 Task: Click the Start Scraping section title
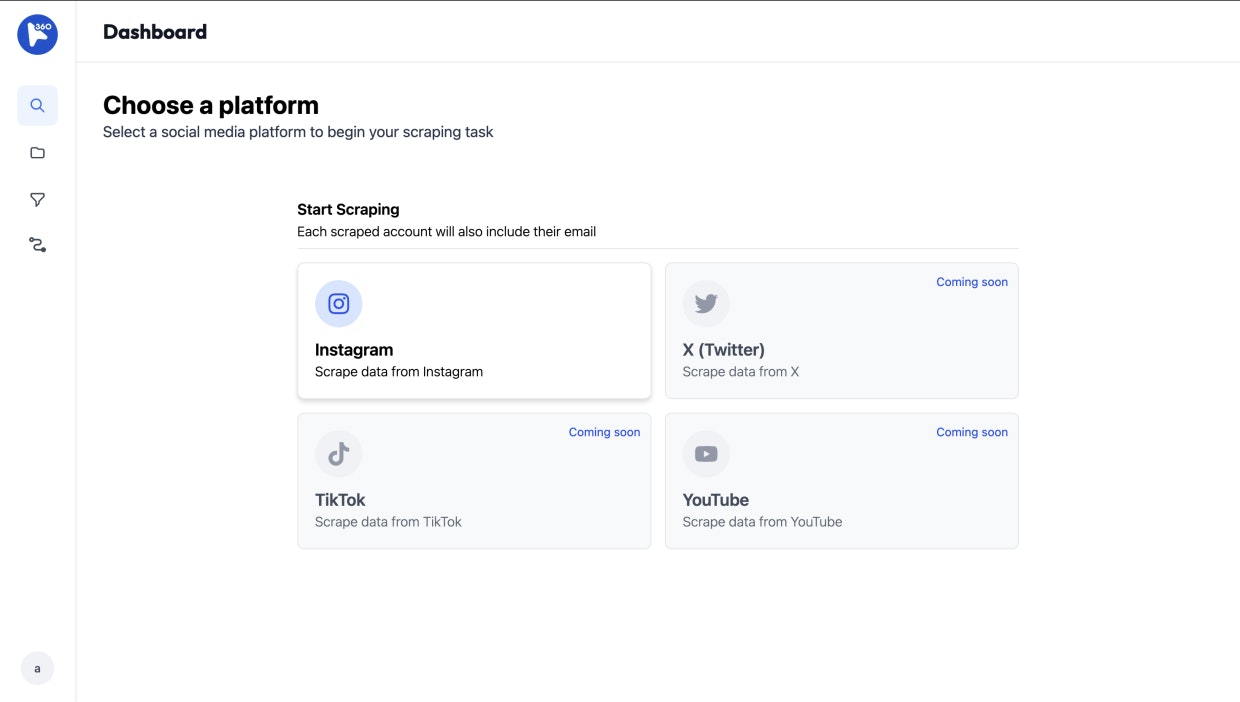(348, 209)
